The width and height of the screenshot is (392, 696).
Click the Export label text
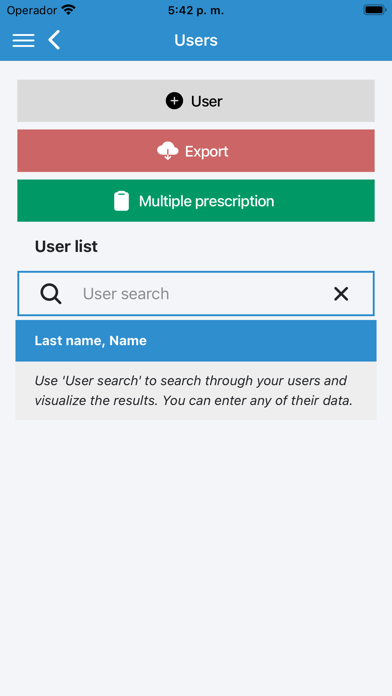click(x=207, y=151)
